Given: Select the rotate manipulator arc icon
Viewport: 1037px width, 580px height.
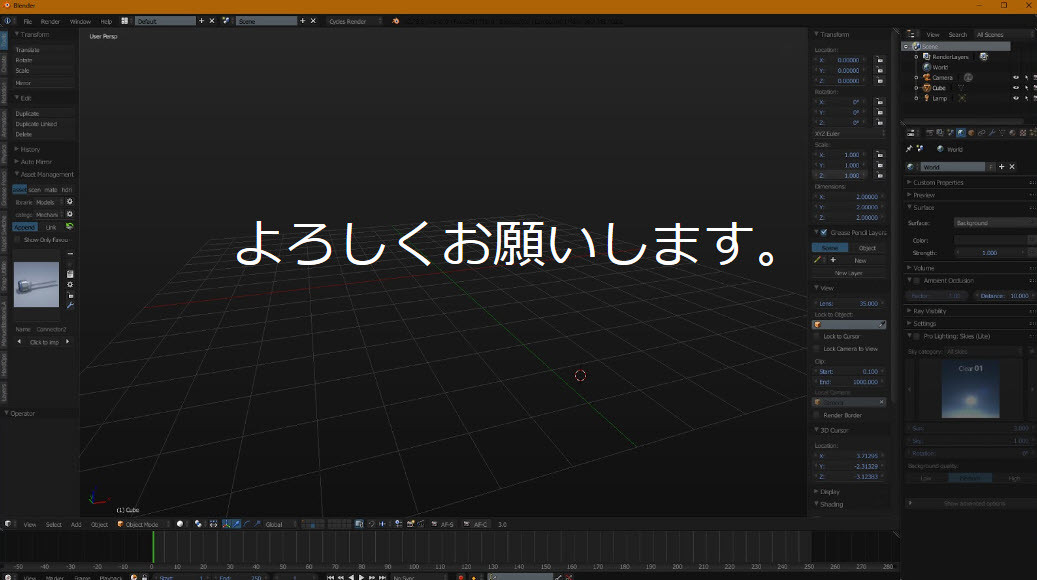Looking at the screenshot, I should [247, 524].
